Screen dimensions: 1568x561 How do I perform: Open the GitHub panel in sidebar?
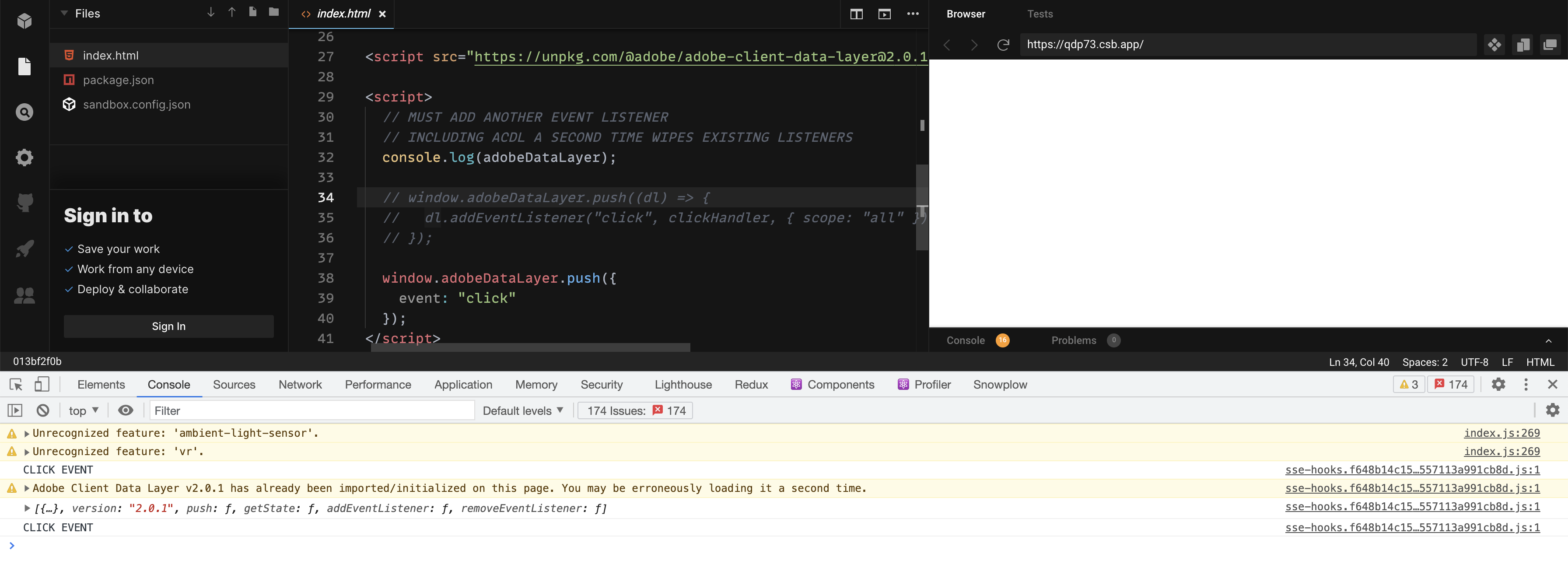pos(24,203)
